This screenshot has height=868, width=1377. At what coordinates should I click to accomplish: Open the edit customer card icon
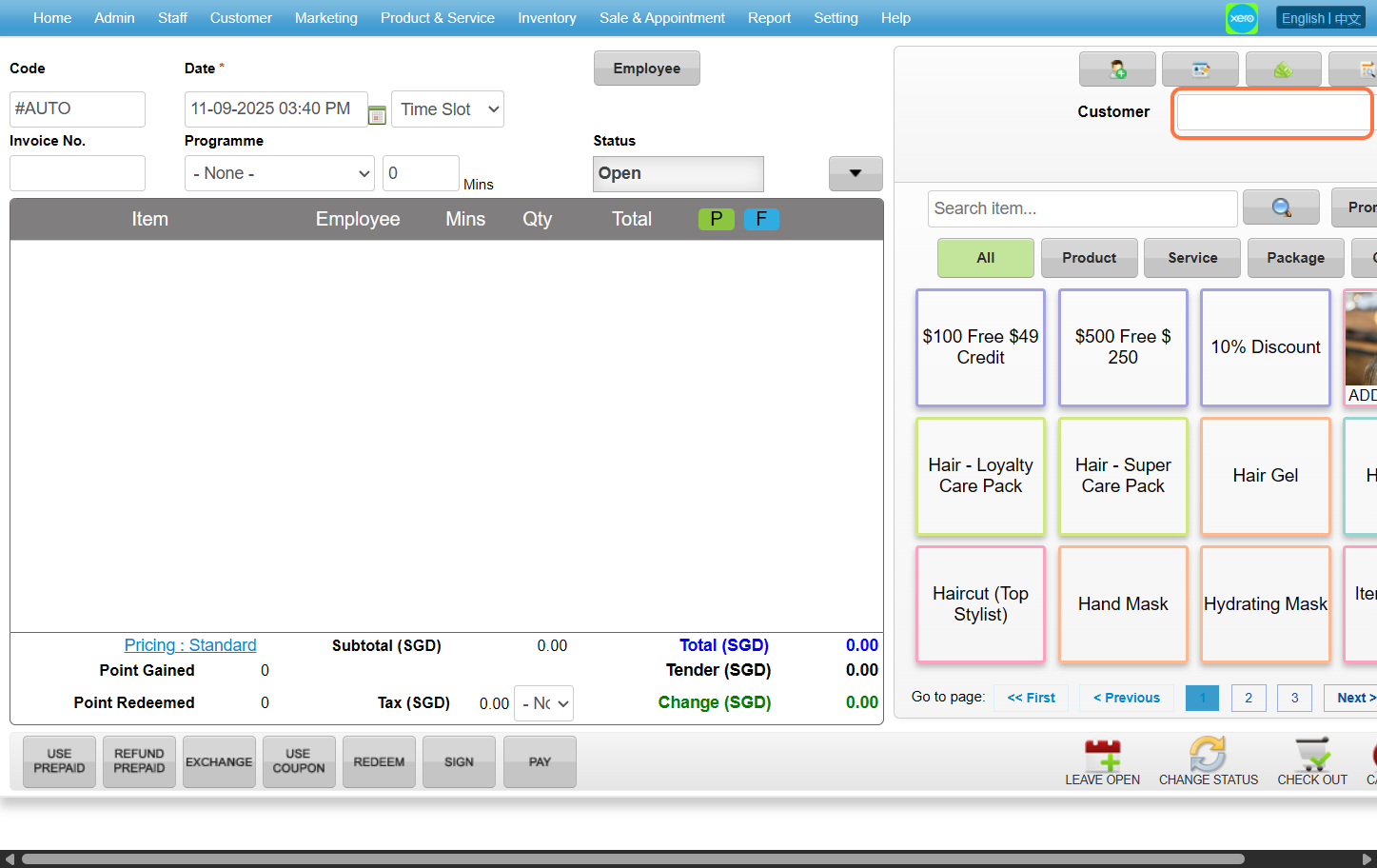1200,69
